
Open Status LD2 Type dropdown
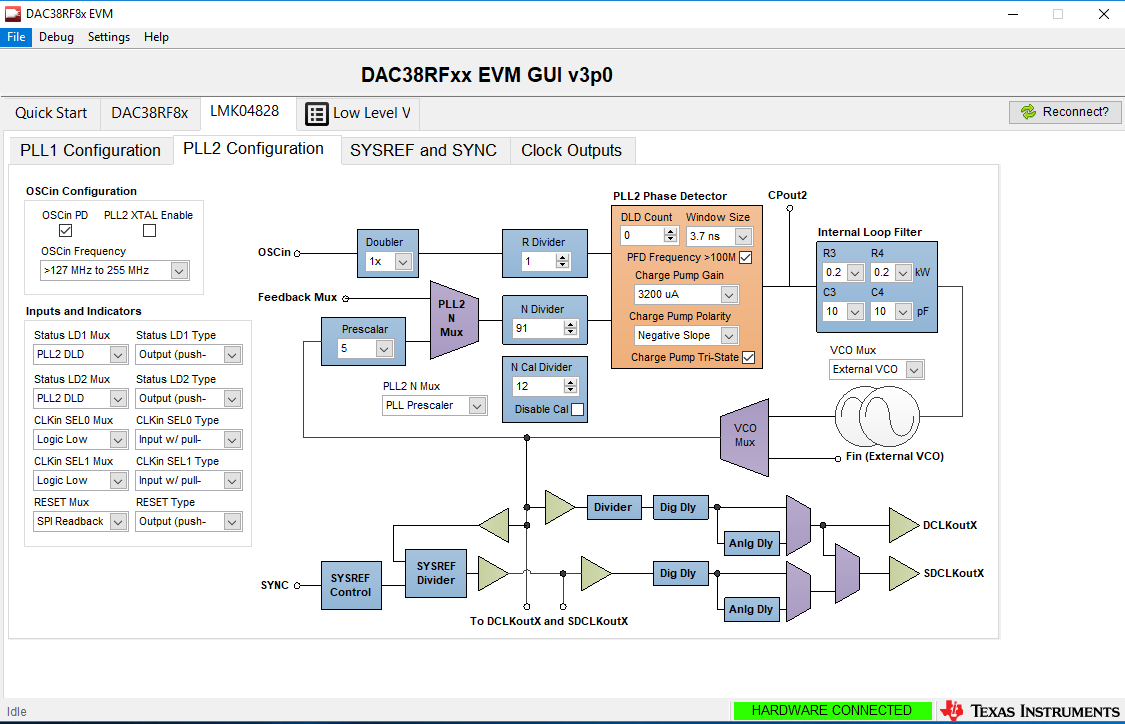tap(232, 398)
